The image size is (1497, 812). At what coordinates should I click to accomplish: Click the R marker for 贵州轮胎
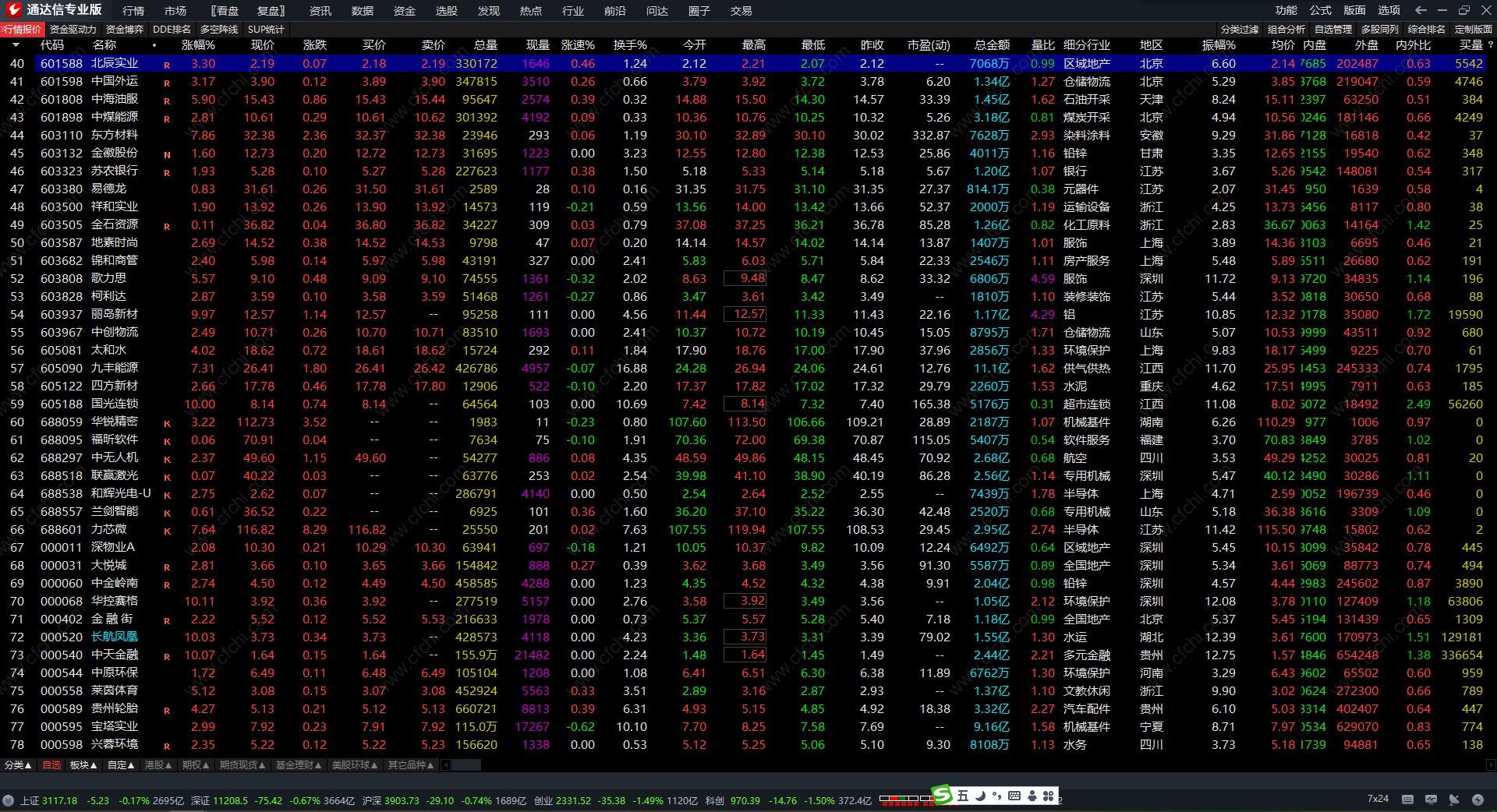(167, 710)
